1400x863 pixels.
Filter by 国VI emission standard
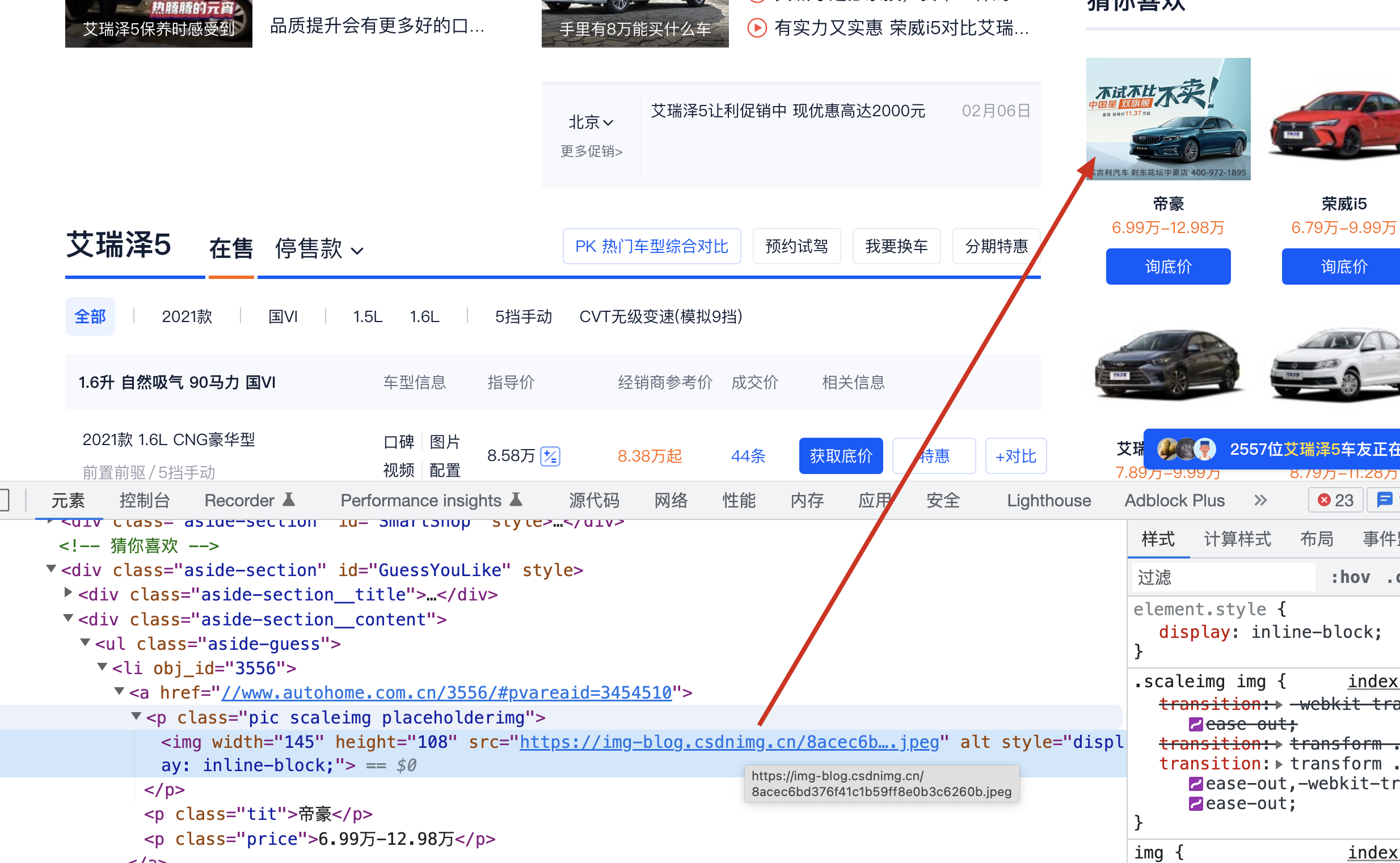coord(283,316)
